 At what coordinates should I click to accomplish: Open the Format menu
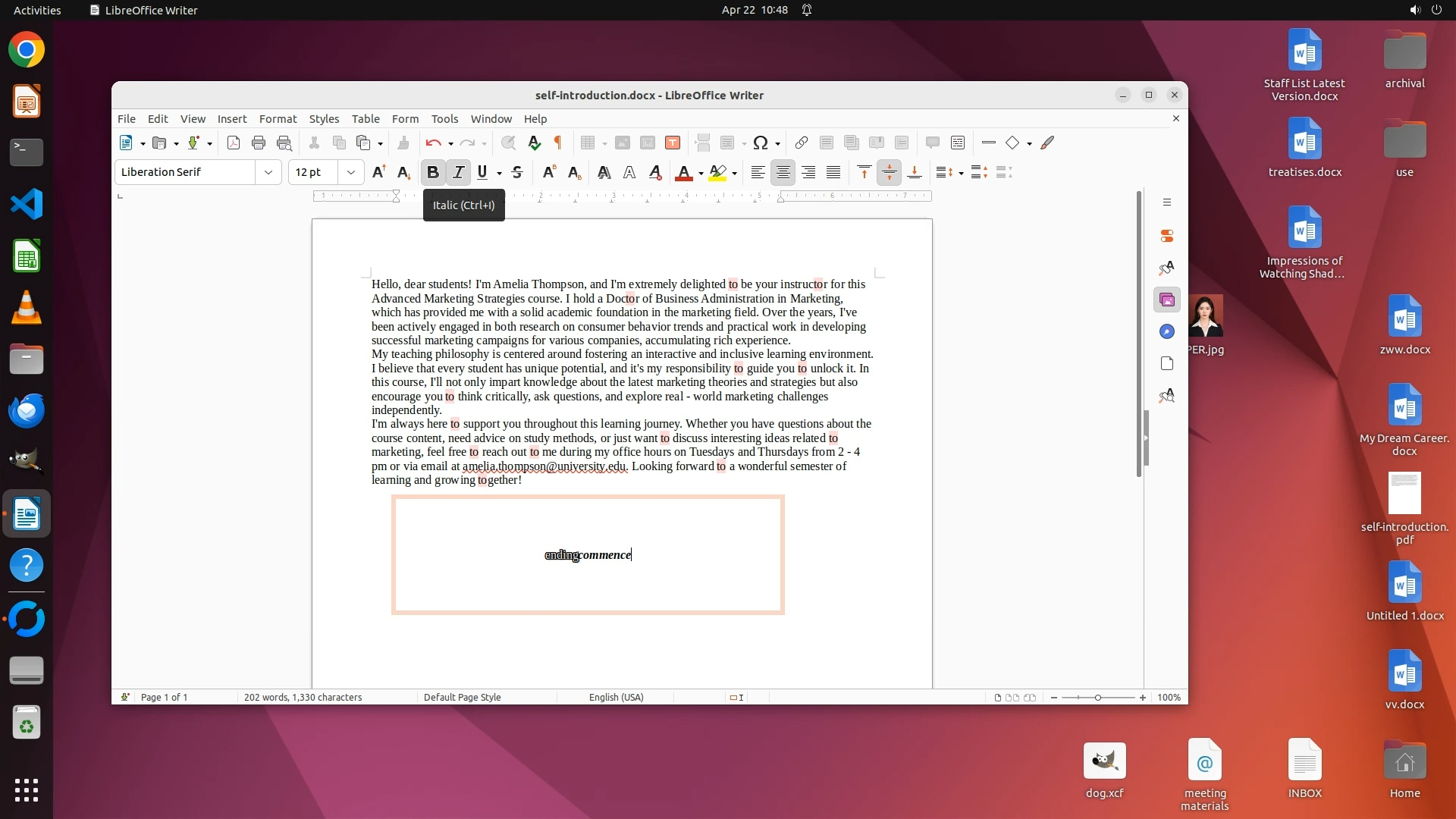278,119
